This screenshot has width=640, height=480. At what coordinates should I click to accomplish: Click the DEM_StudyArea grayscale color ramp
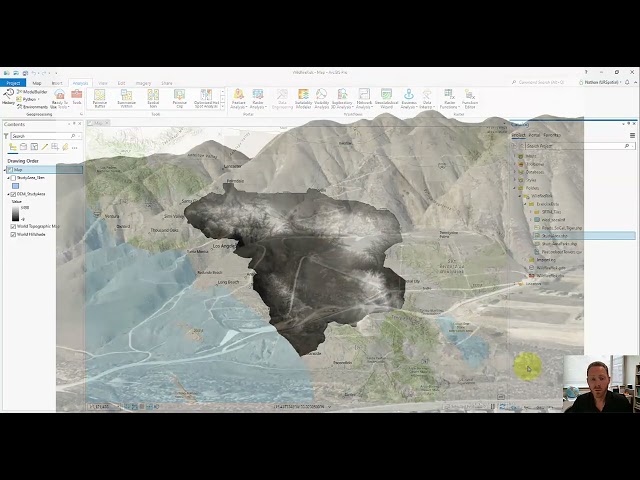click(x=16, y=213)
